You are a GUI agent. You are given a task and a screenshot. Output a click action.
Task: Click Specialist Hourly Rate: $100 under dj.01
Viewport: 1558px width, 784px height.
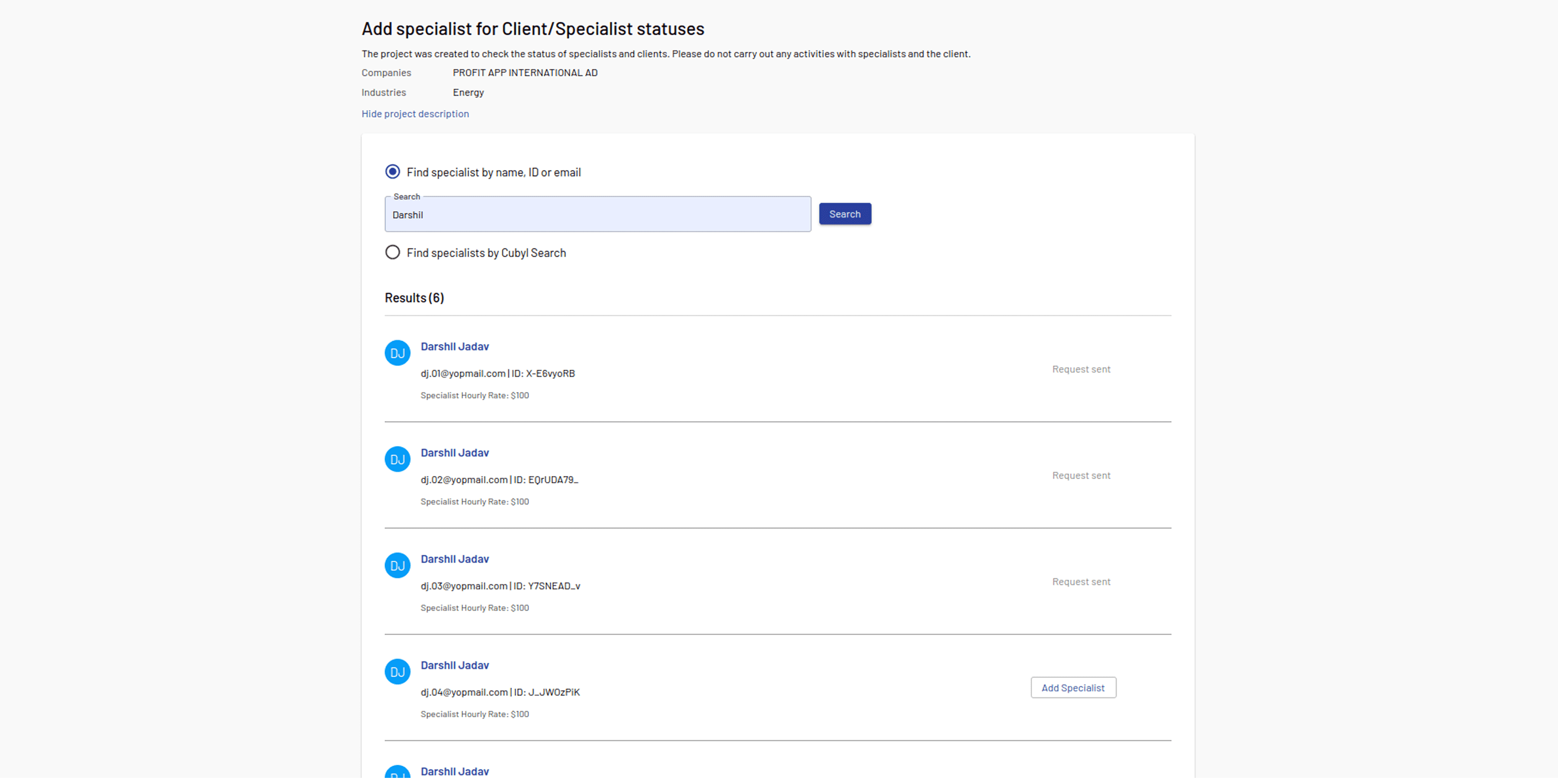(475, 396)
